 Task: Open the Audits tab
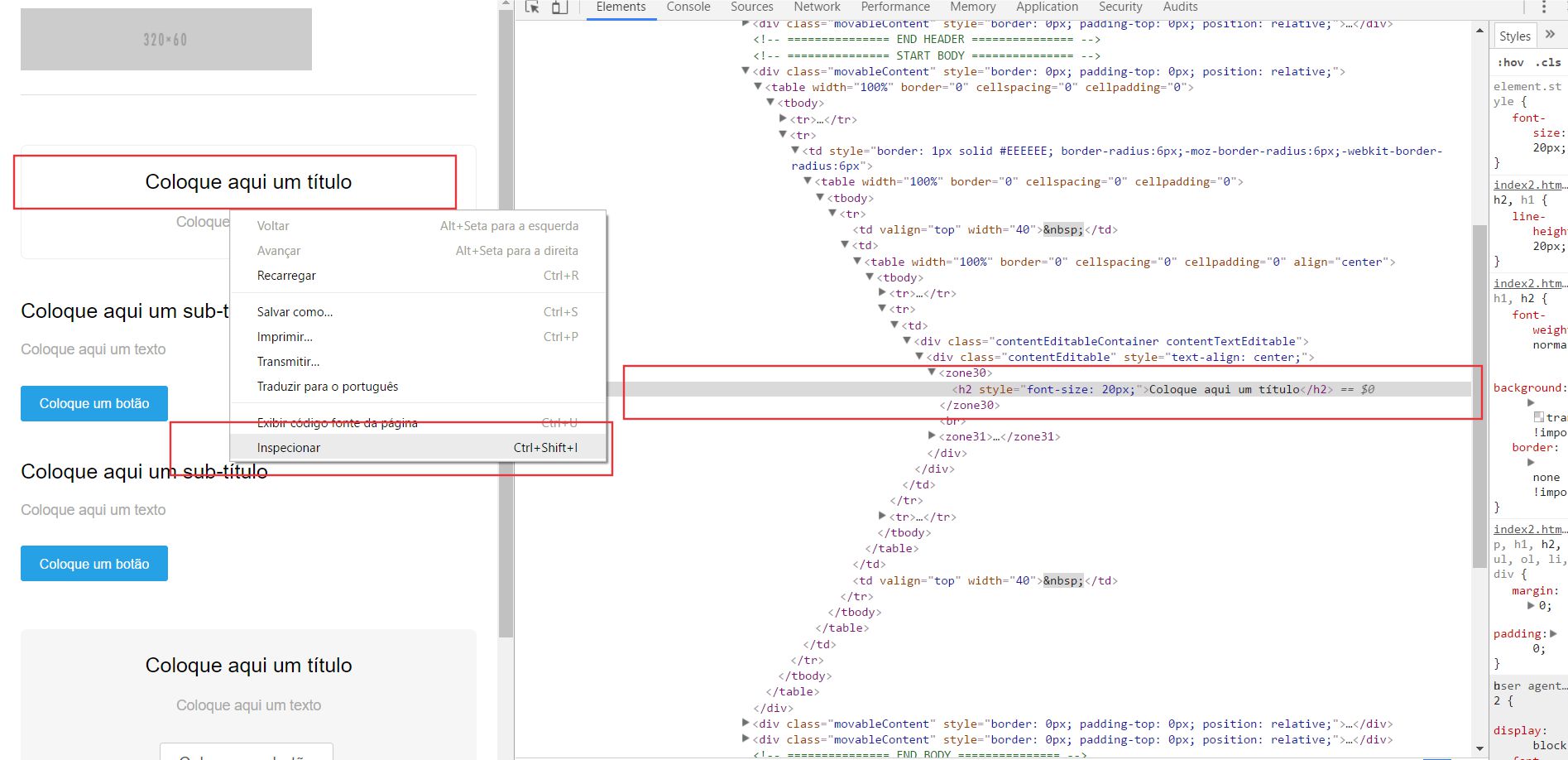coord(1180,7)
